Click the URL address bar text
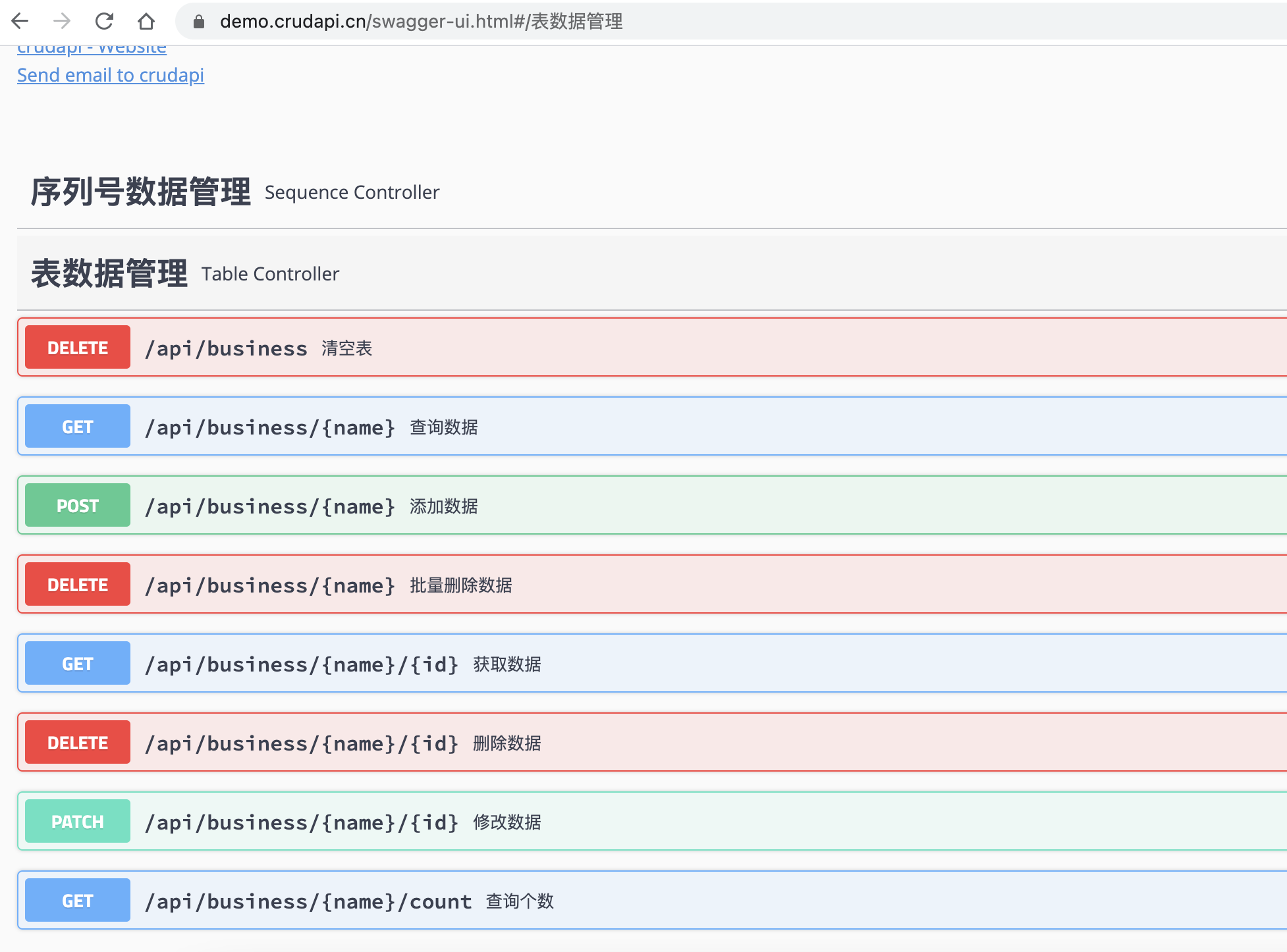The width and height of the screenshot is (1287, 952). (422, 22)
